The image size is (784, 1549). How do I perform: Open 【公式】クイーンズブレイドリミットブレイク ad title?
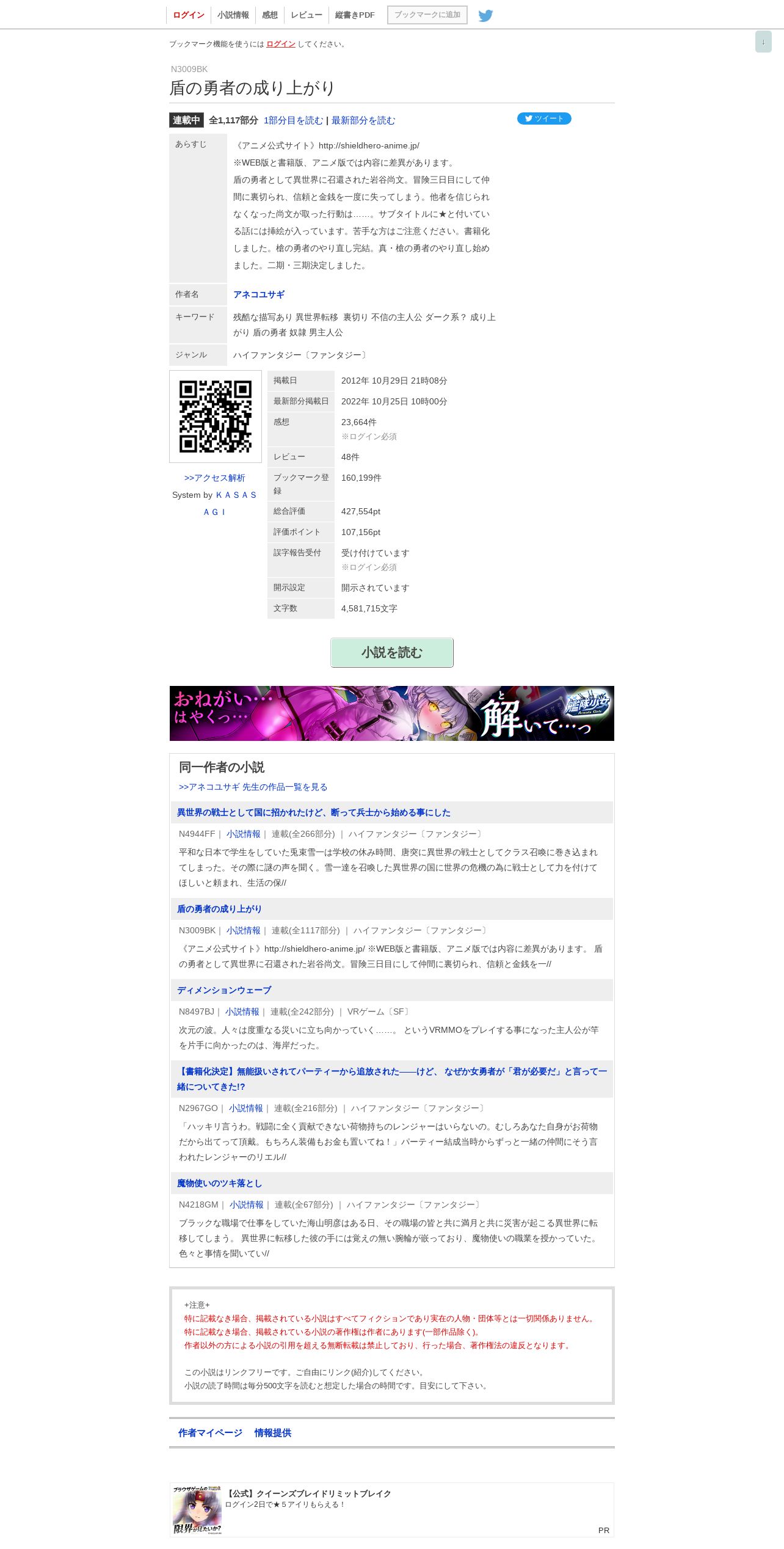pyautogui.click(x=308, y=1493)
